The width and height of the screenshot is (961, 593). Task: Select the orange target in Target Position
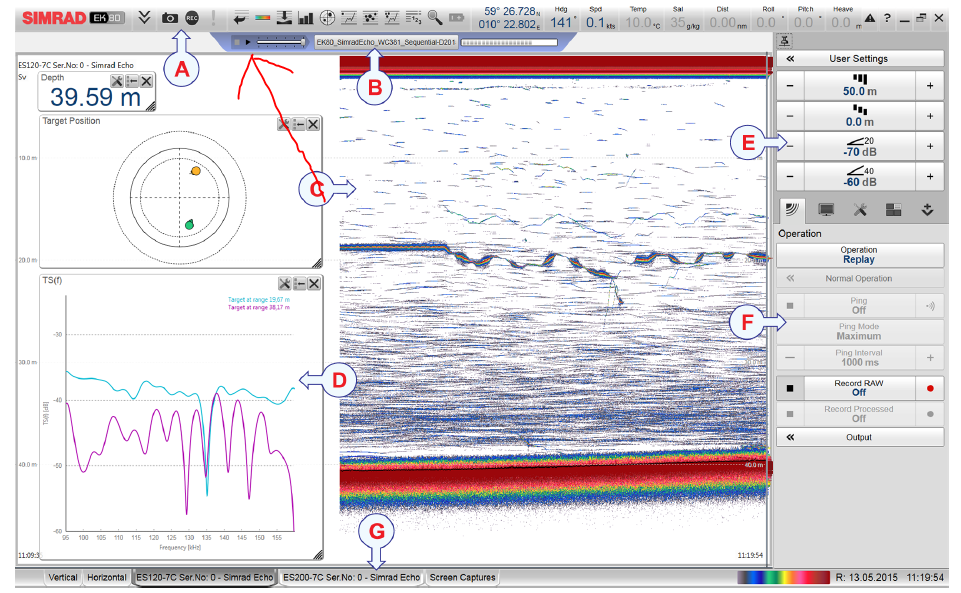click(x=196, y=171)
